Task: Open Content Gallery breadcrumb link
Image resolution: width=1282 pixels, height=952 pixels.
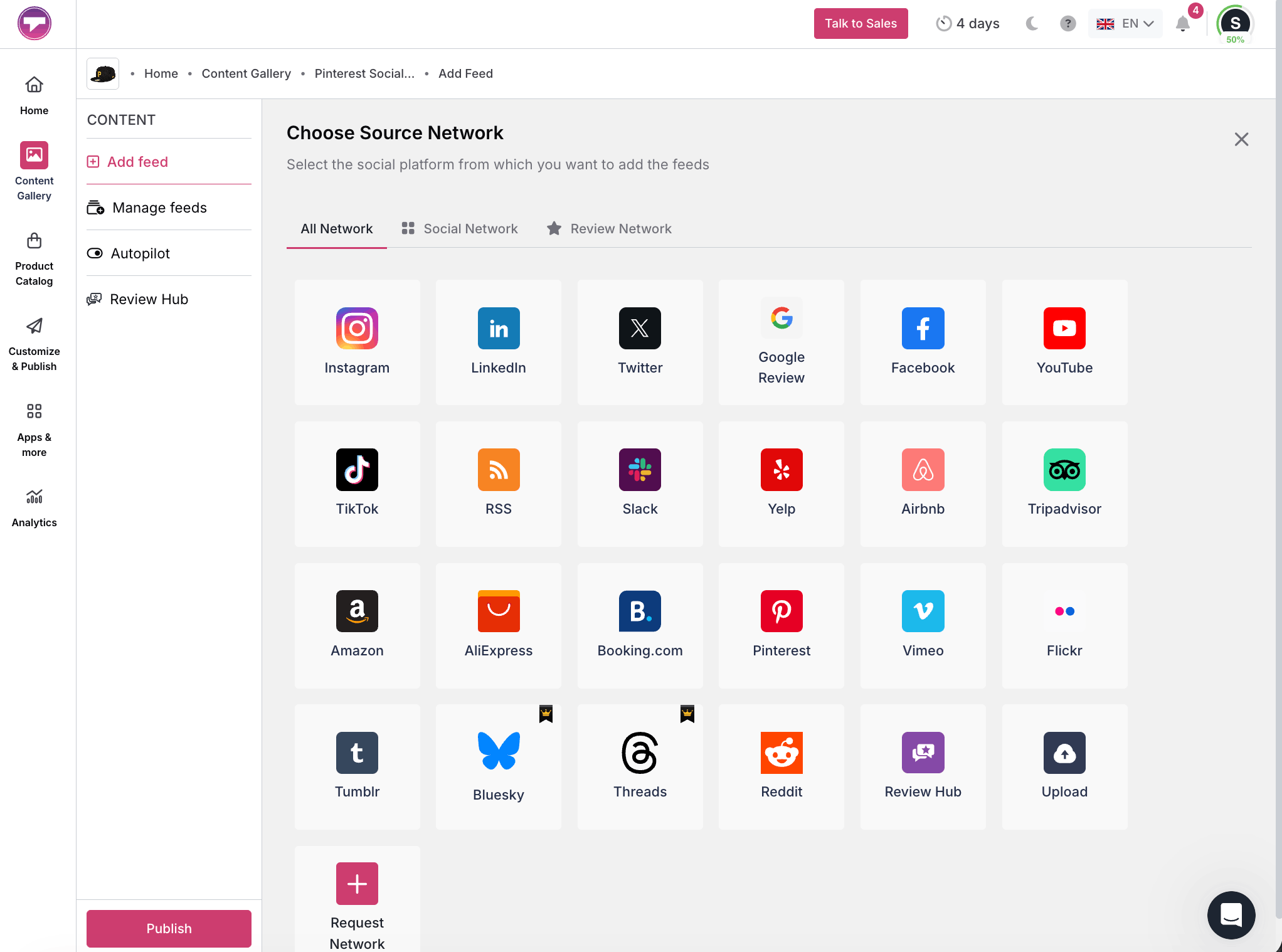Action: click(x=246, y=74)
